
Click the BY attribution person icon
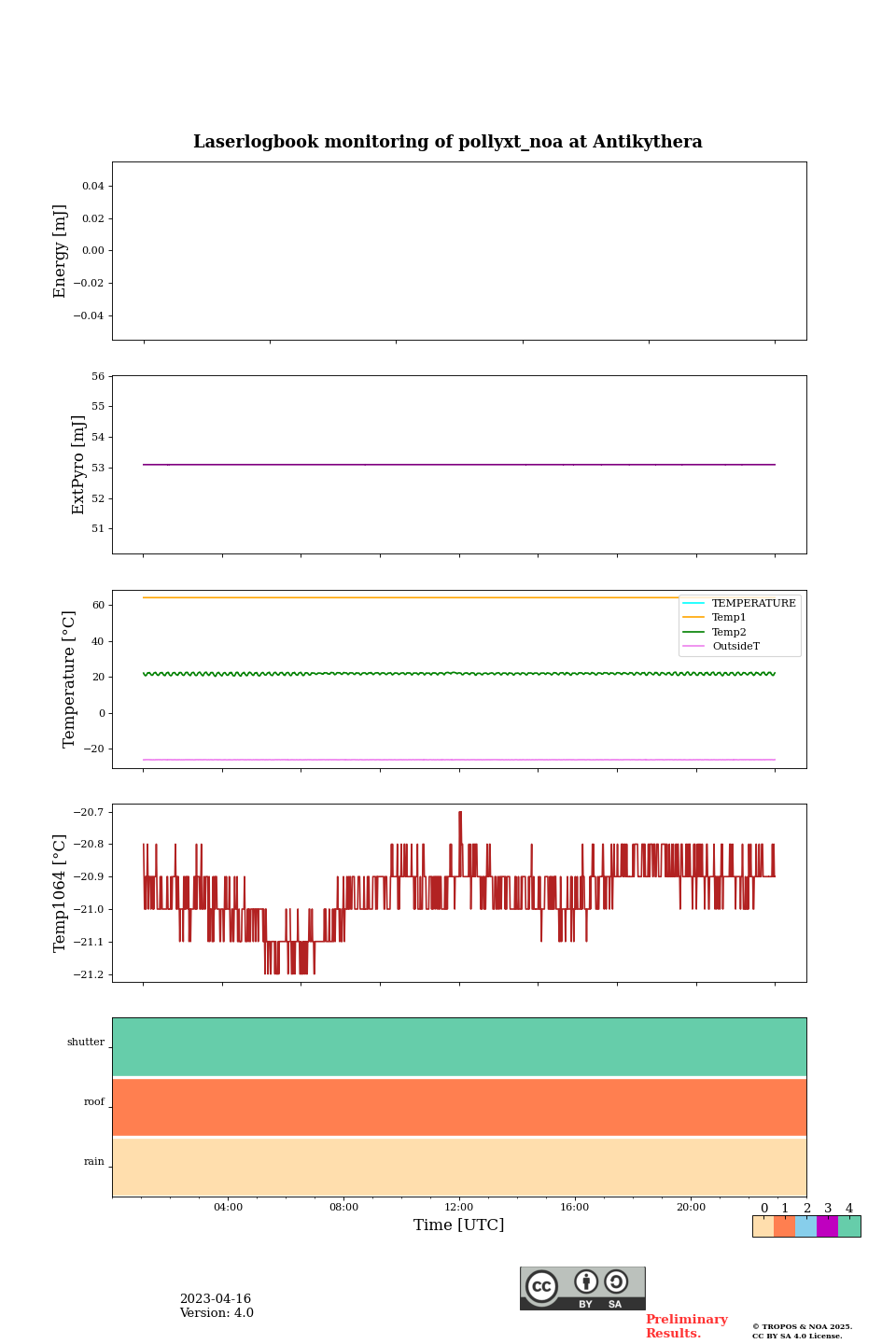tap(586, 1281)
